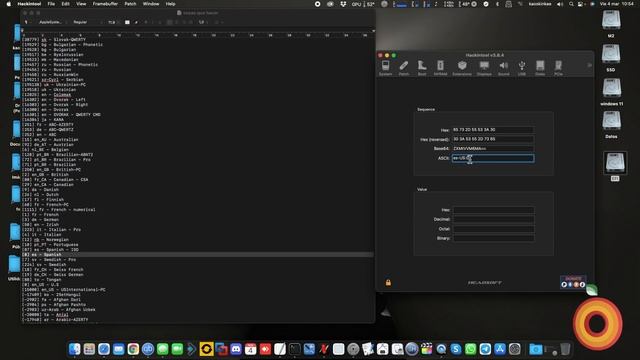The height and width of the screenshot is (360, 640).
Task: Click the line "it - Italian" in TextEdit
Action: click(42, 234)
